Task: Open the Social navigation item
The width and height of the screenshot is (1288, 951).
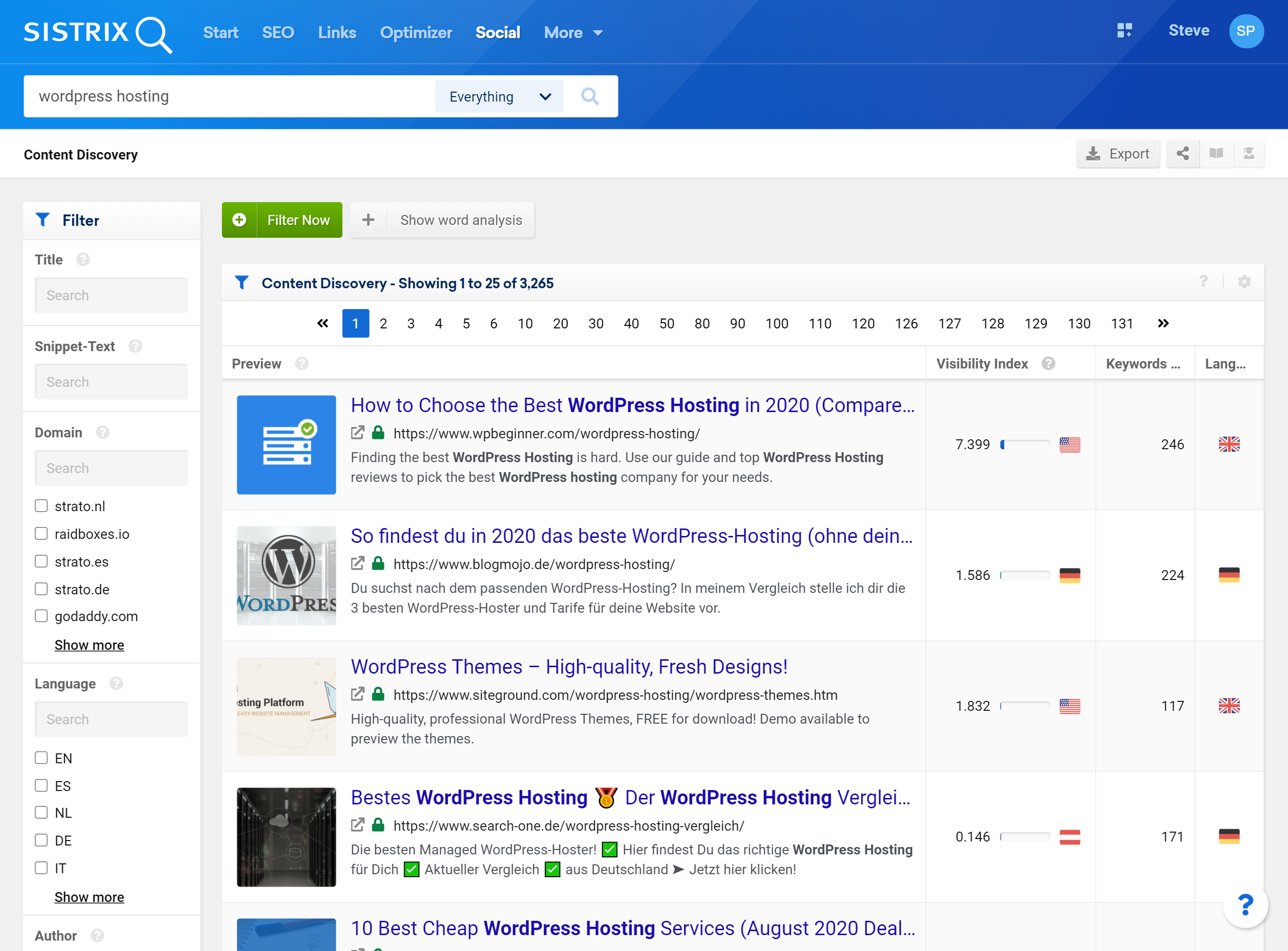Action: [497, 33]
